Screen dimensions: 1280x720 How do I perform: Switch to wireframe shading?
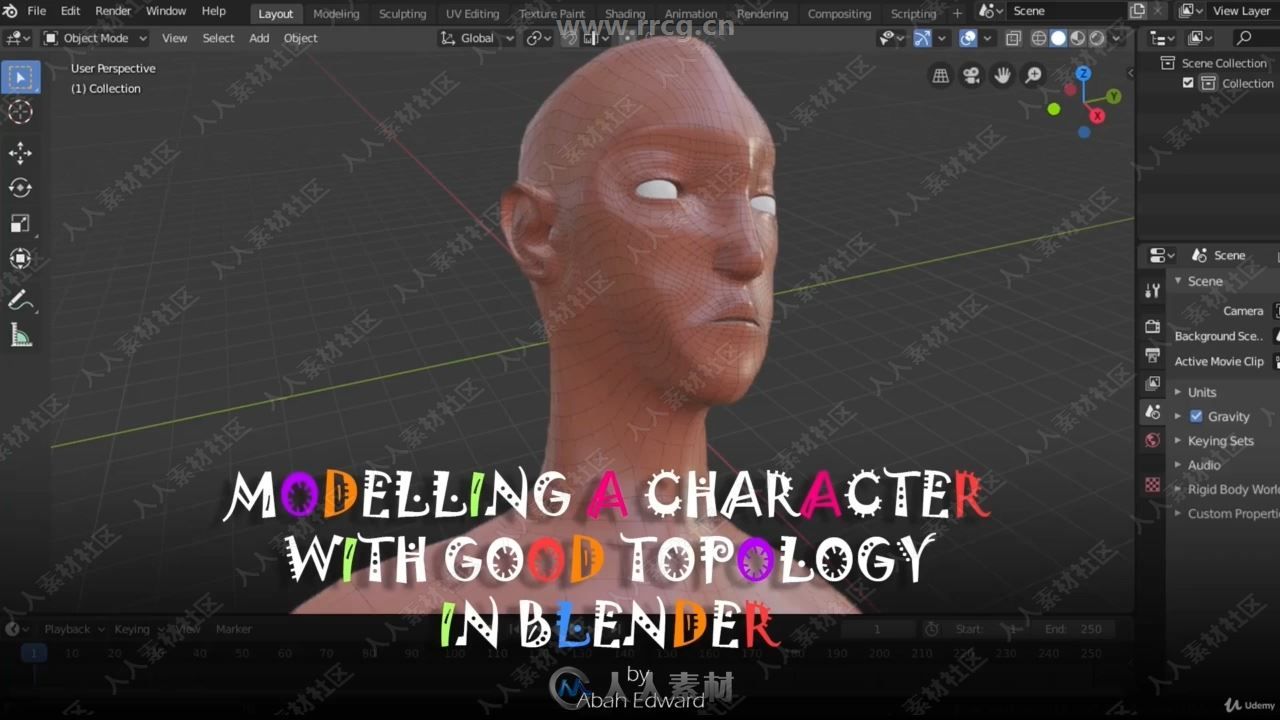coord(1039,38)
